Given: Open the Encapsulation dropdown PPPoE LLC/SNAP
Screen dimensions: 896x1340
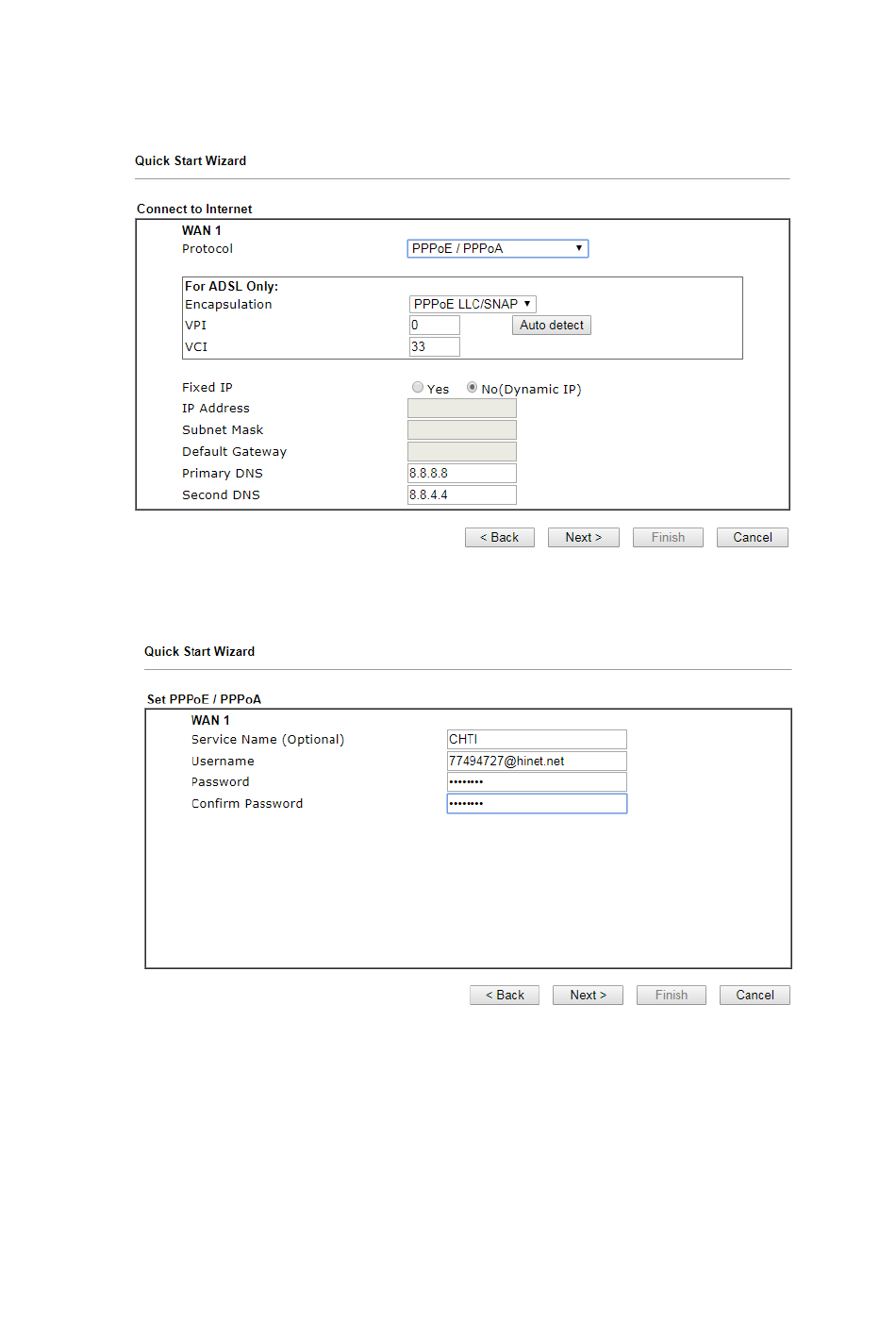Looking at the screenshot, I should pyautogui.click(x=473, y=304).
